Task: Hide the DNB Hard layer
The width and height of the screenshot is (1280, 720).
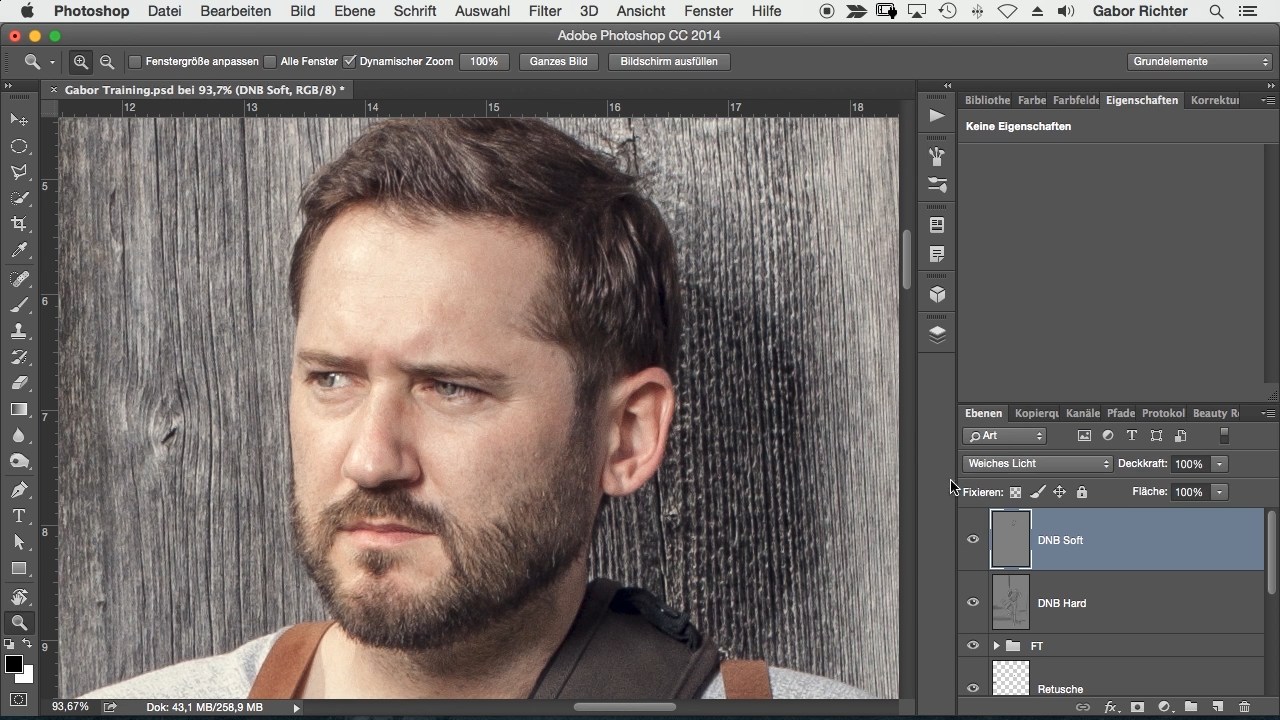Action: (x=973, y=603)
